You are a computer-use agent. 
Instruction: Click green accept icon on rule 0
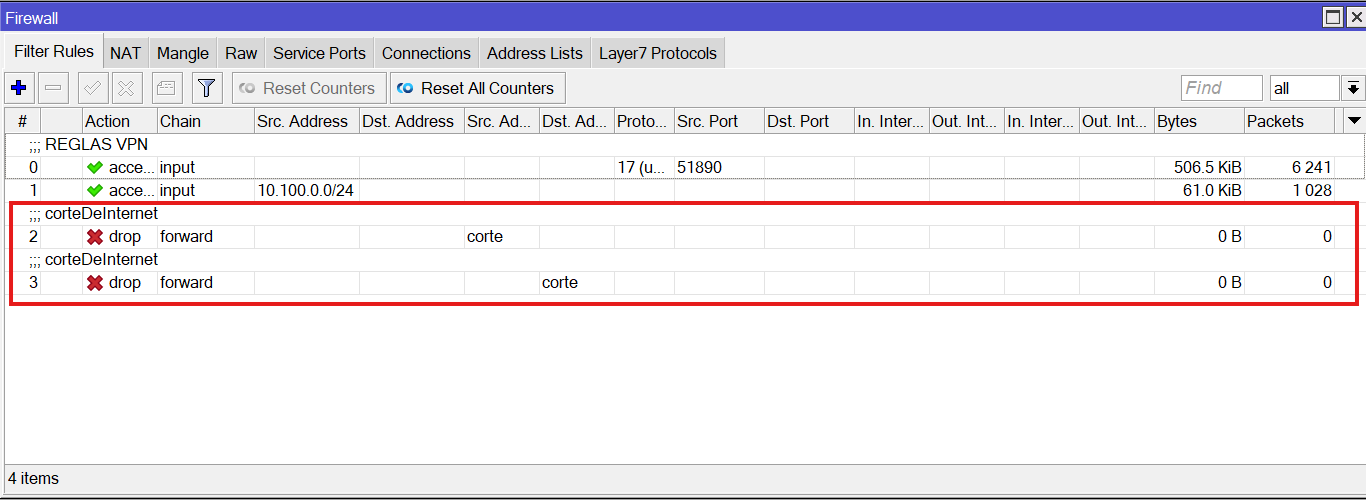(x=95, y=167)
